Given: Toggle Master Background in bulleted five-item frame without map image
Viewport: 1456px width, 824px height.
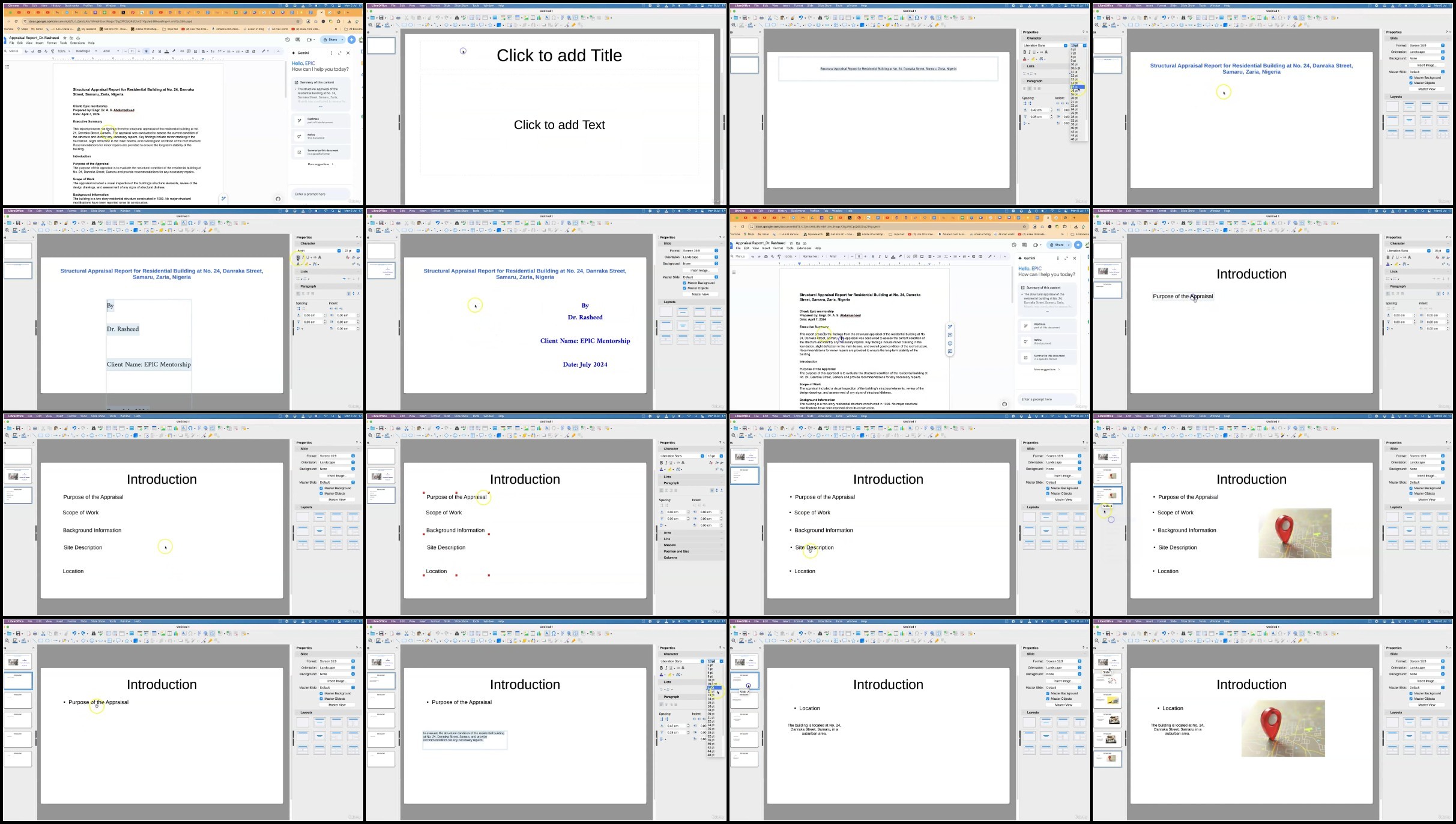Looking at the screenshot, I should 1048,488.
